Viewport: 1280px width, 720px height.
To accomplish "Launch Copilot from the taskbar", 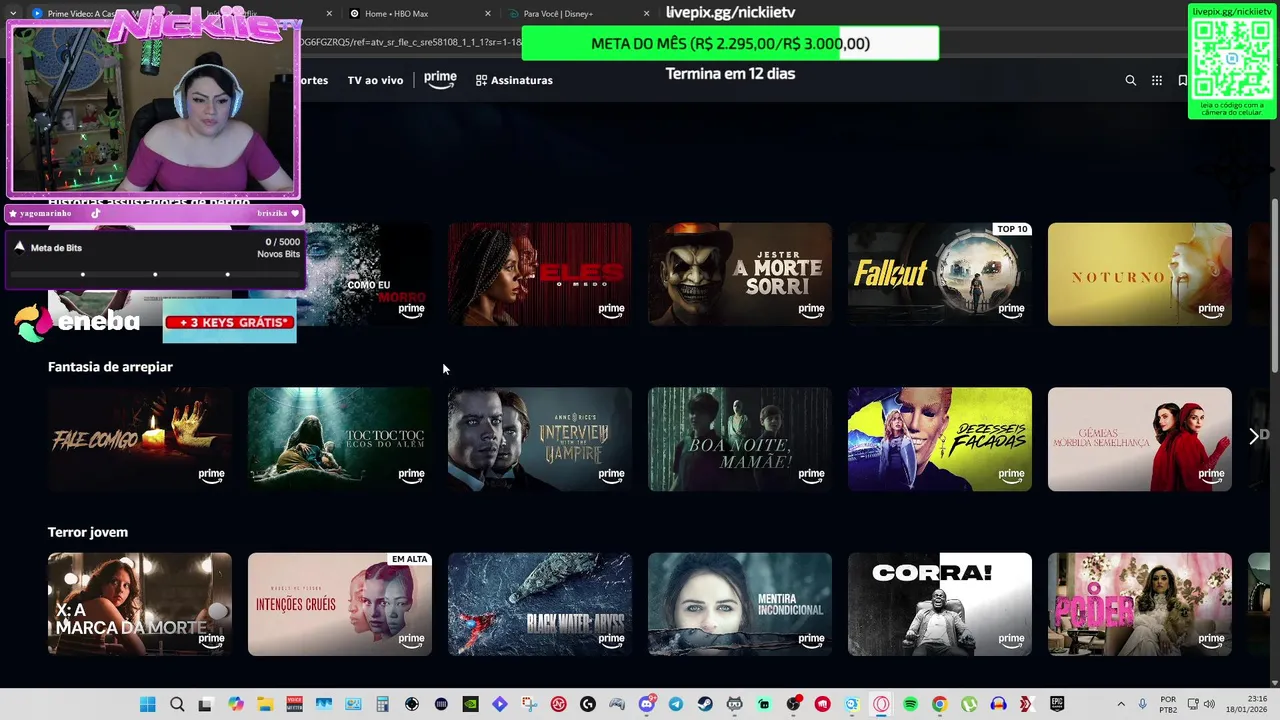I will click(x=236, y=704).
